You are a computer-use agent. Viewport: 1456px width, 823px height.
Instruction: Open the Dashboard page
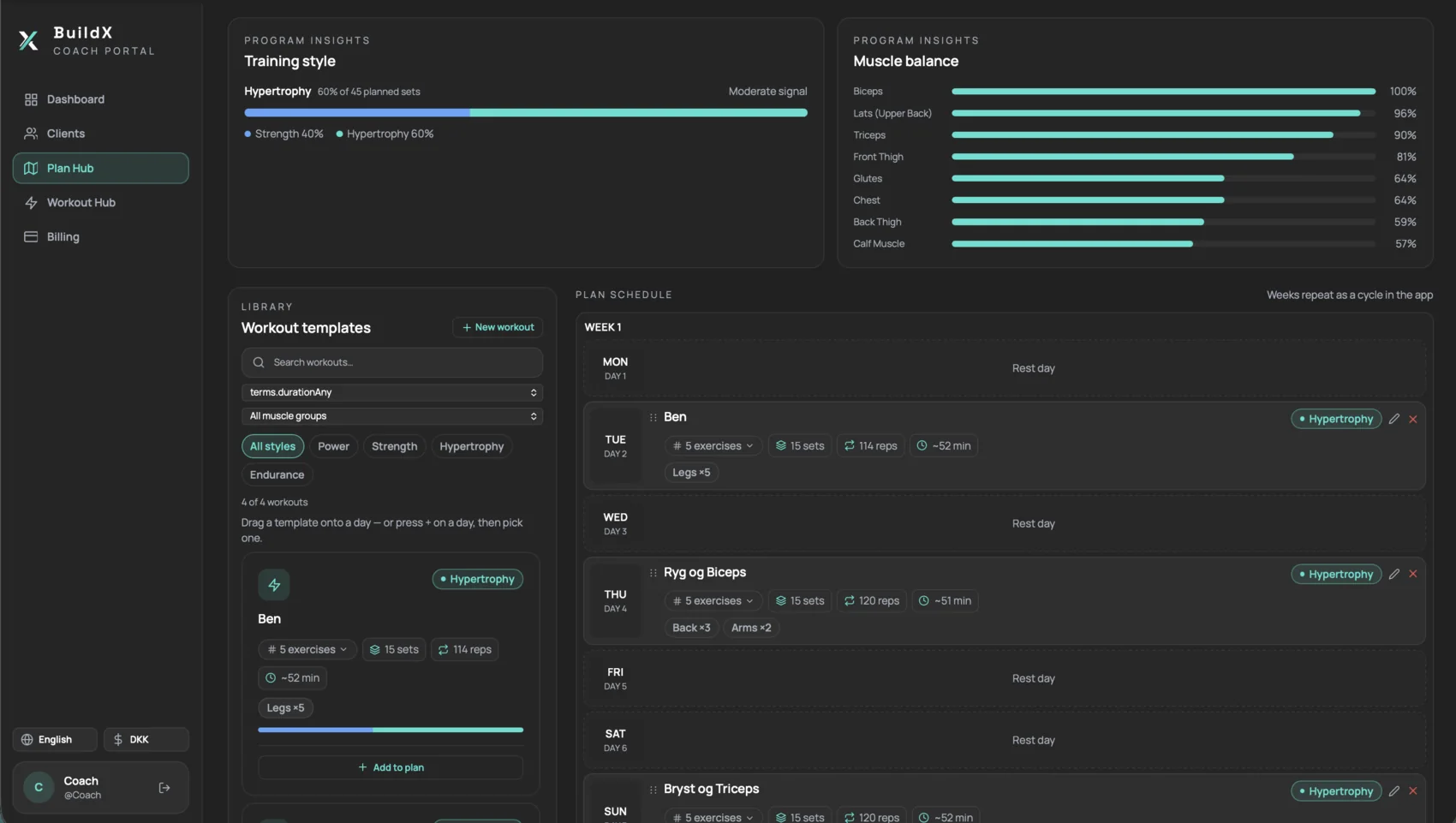coord(100,99)
